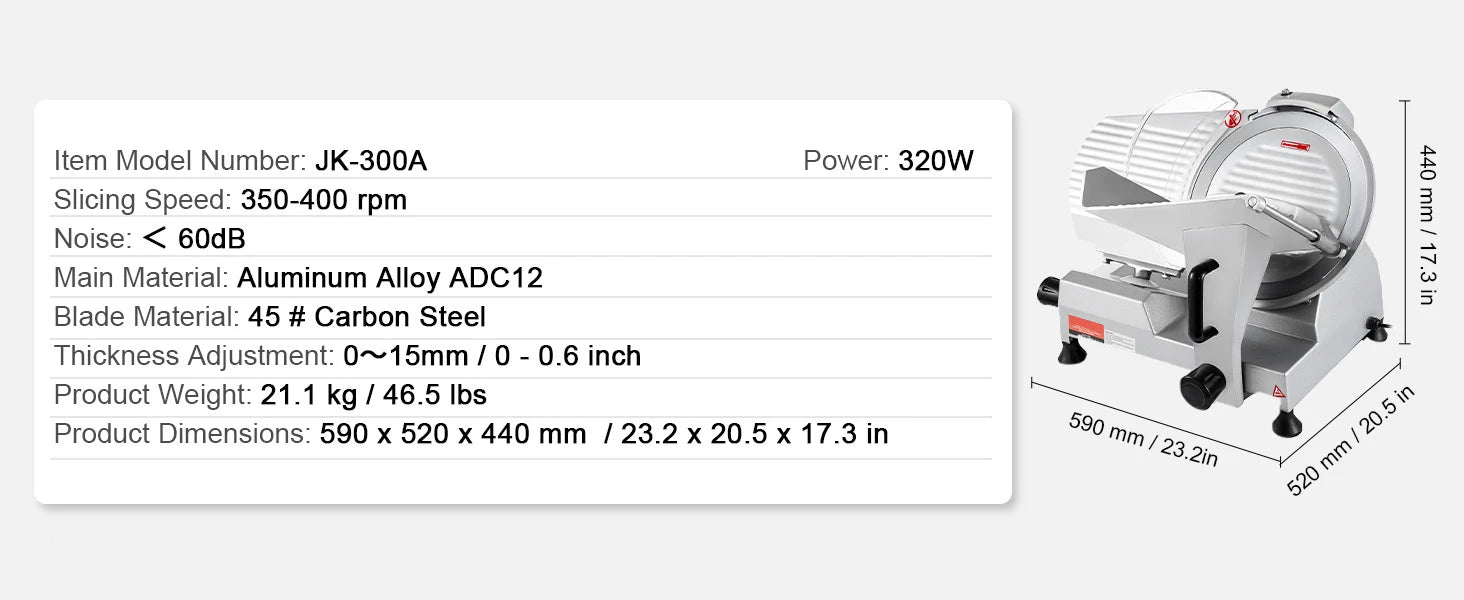
Task: Click the thickness adjustment range value
Action: click(x=492, y=356)
